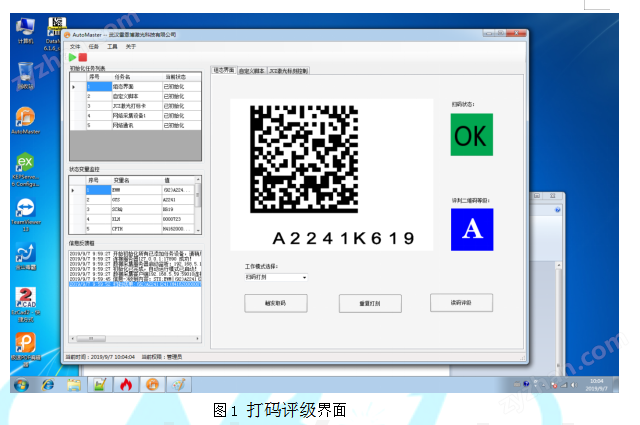
Task: Click the right 读码评级 button
Action: click(x=461, y=303)
